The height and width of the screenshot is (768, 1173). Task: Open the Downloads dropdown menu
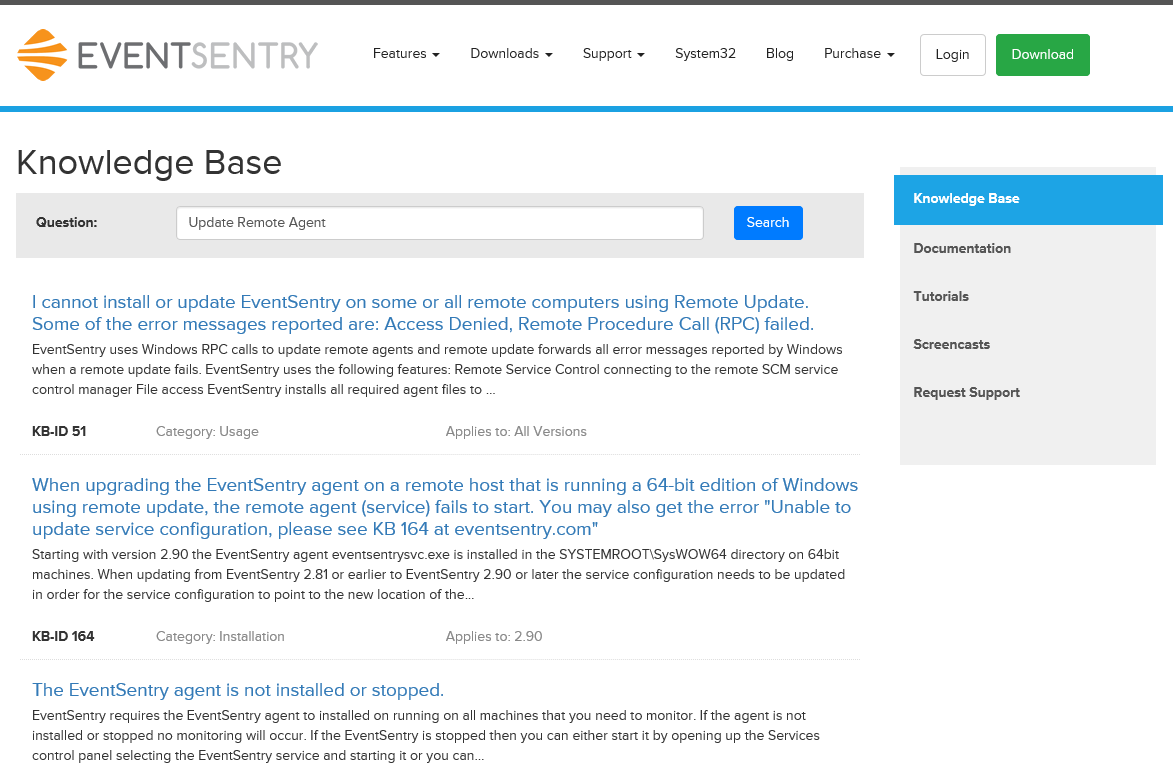511,54
